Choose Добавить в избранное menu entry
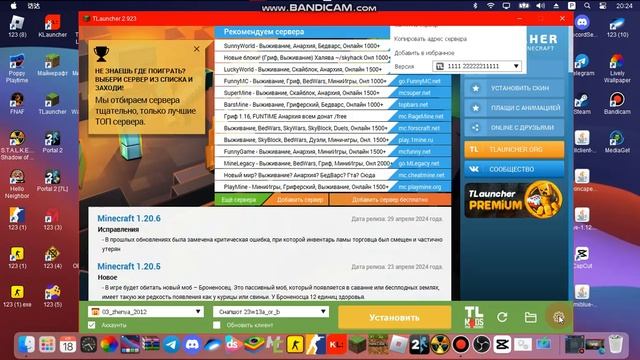Screen dimensions: 640x360 pyautogui.click(x=424, y=53)
